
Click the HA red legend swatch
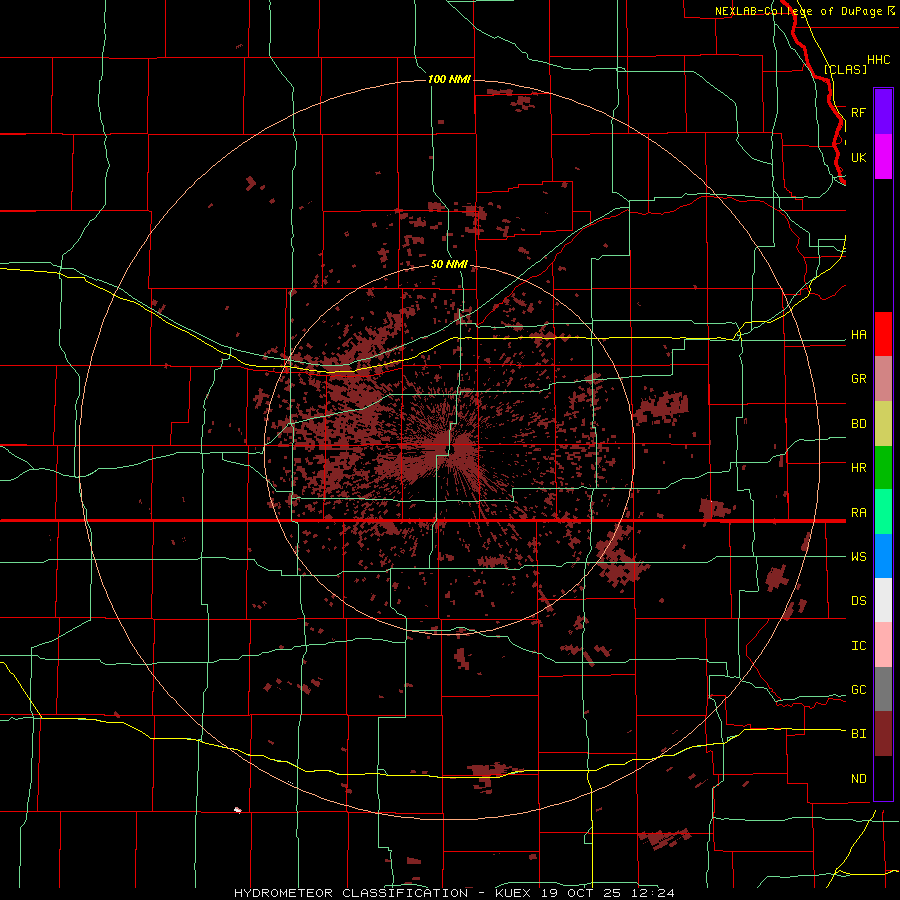point(883,334)
